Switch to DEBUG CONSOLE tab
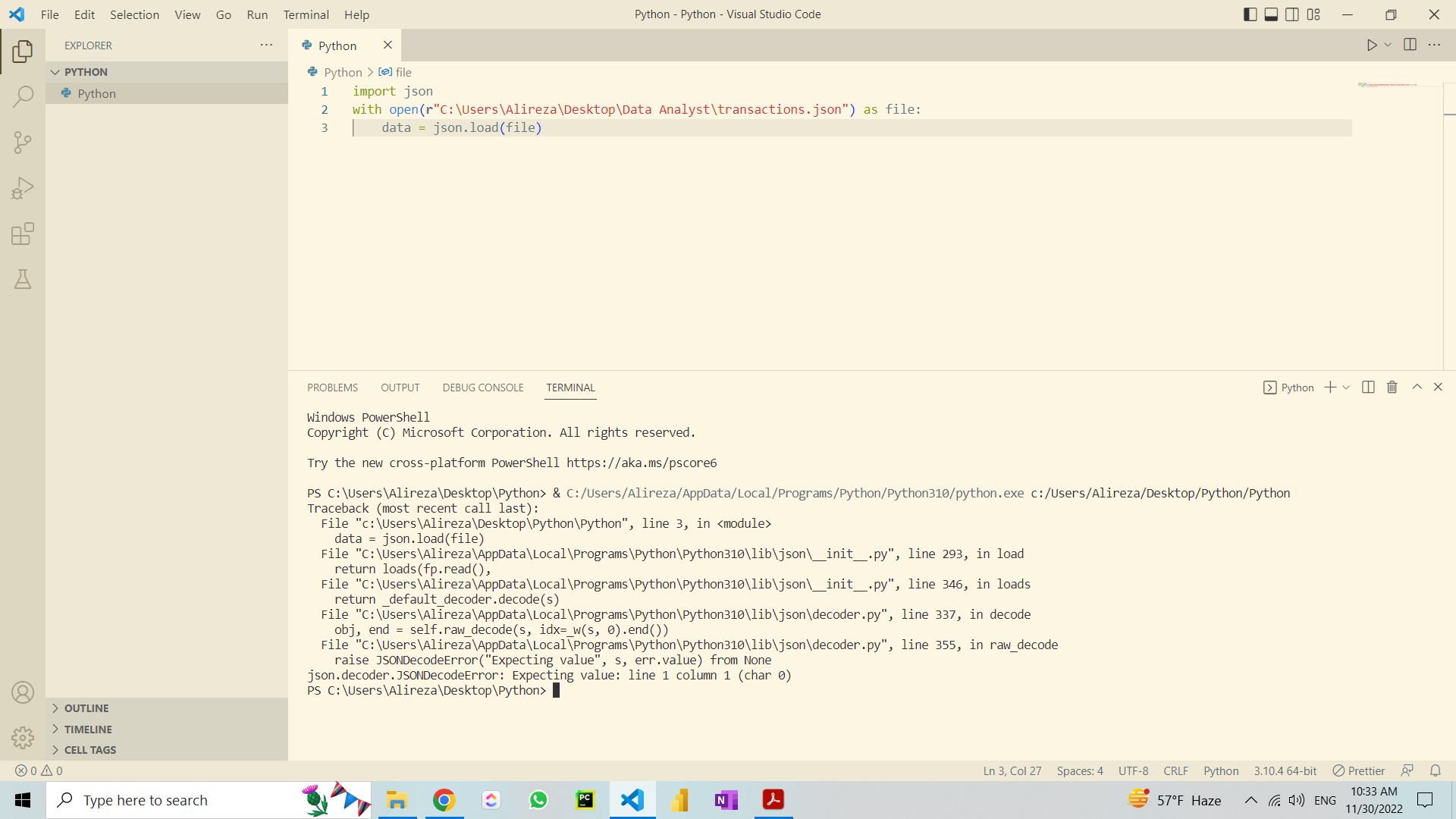 (483, 387)
